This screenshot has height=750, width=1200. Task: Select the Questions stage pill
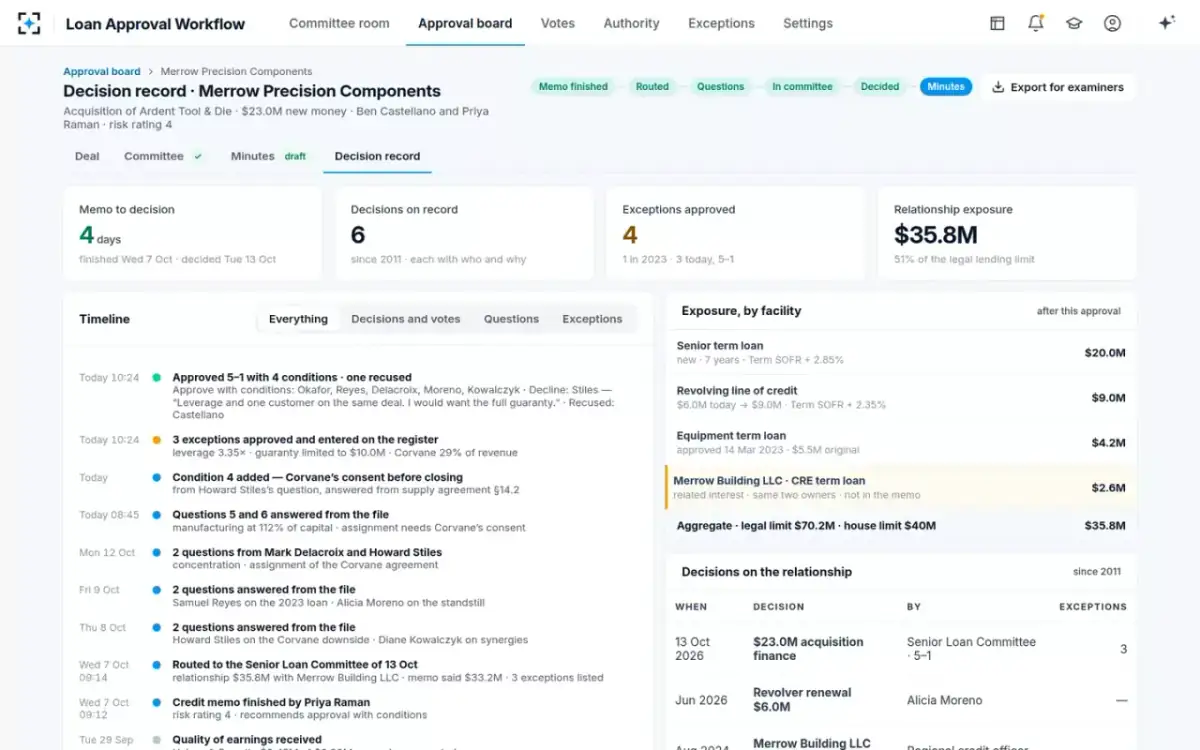coord(720,87)
